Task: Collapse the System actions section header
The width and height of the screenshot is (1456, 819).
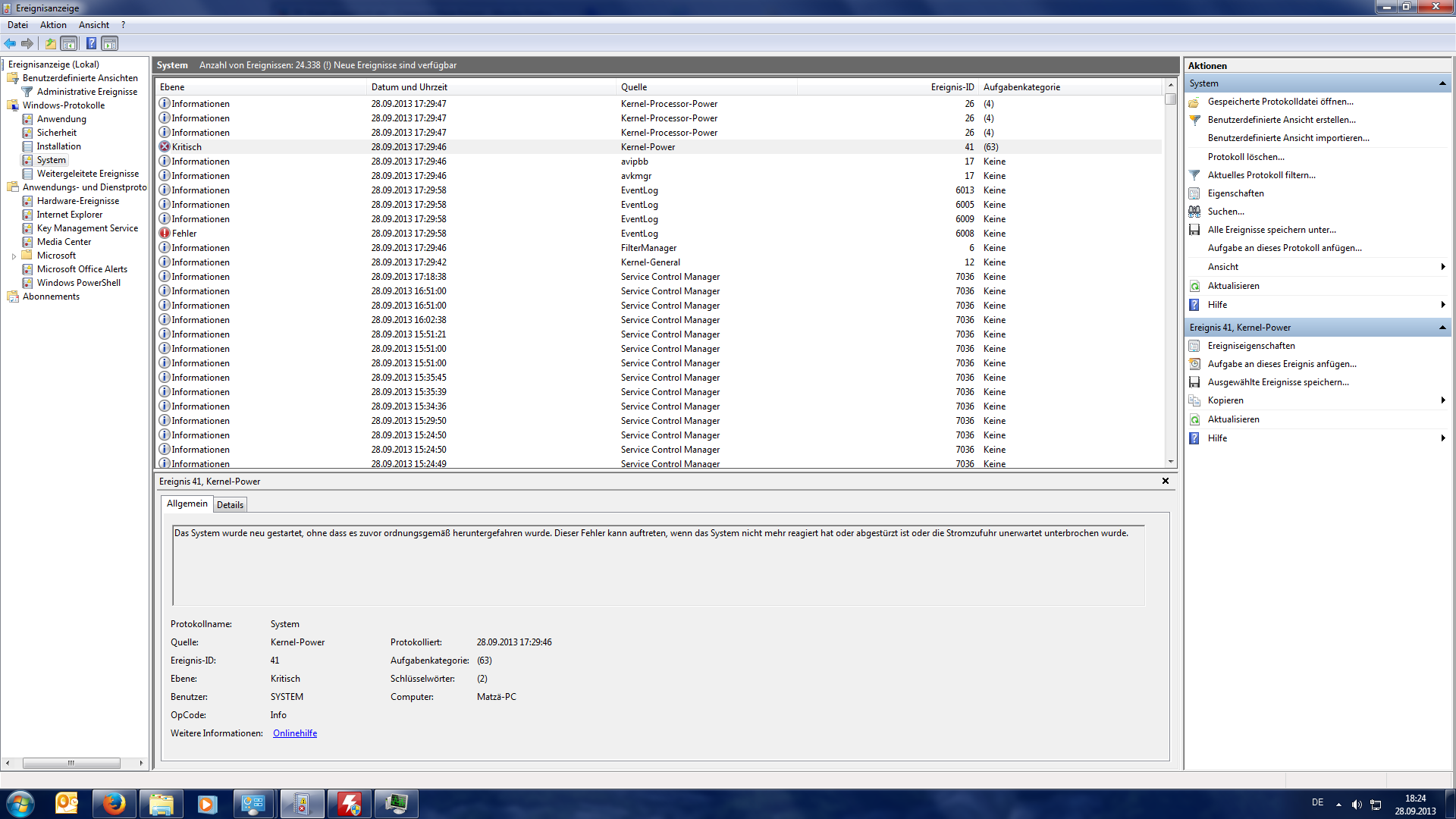Action: [x=1442, y=83]
